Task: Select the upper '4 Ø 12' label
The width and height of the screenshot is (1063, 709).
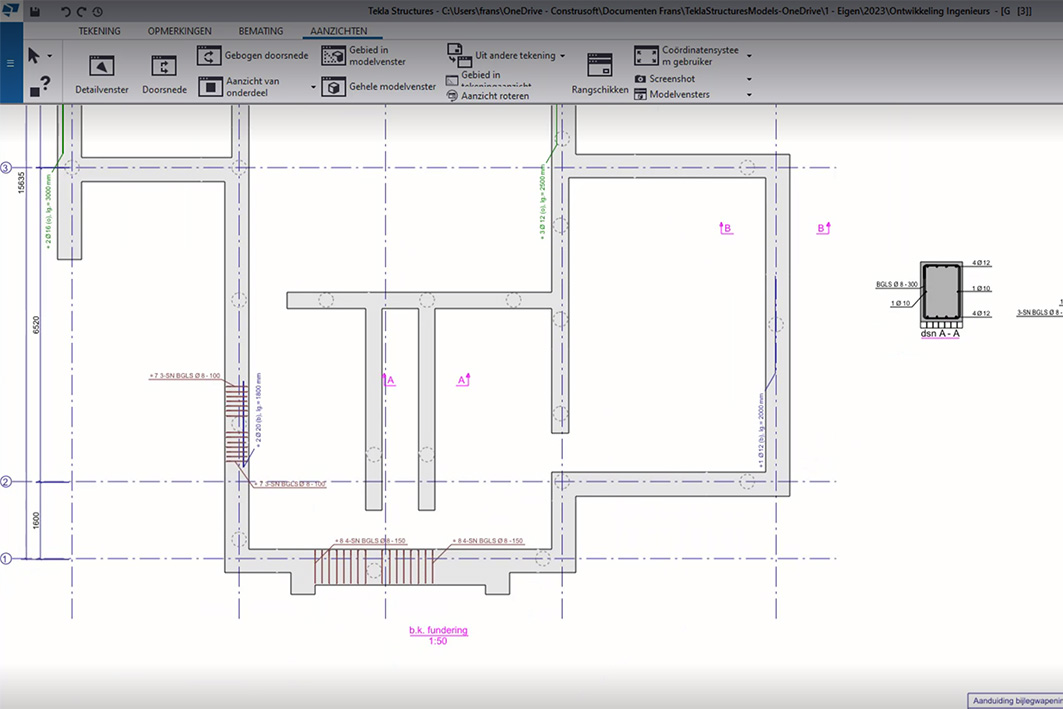Action: click(981, 263)
